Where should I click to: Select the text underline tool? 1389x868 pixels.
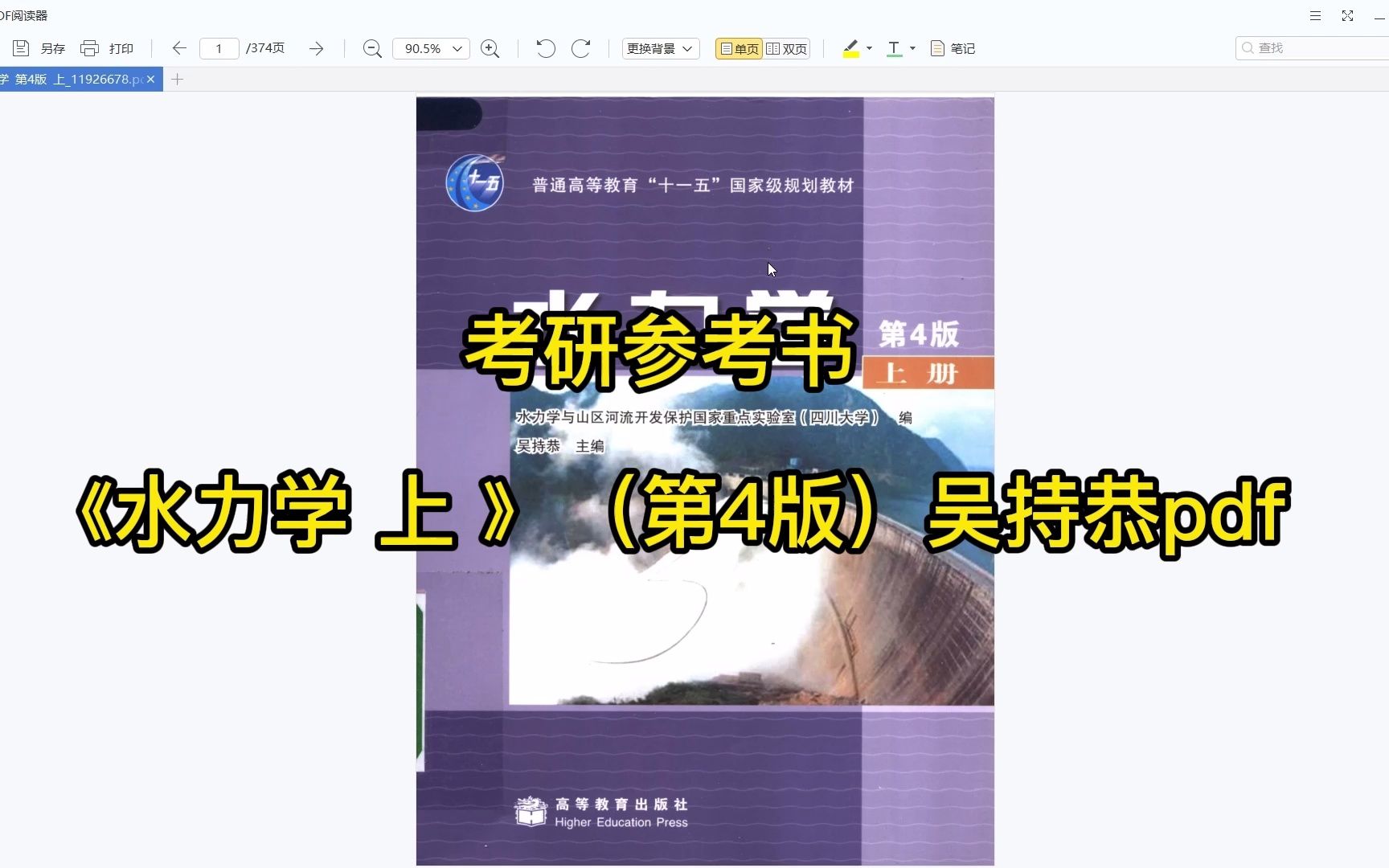coord(894,48)
